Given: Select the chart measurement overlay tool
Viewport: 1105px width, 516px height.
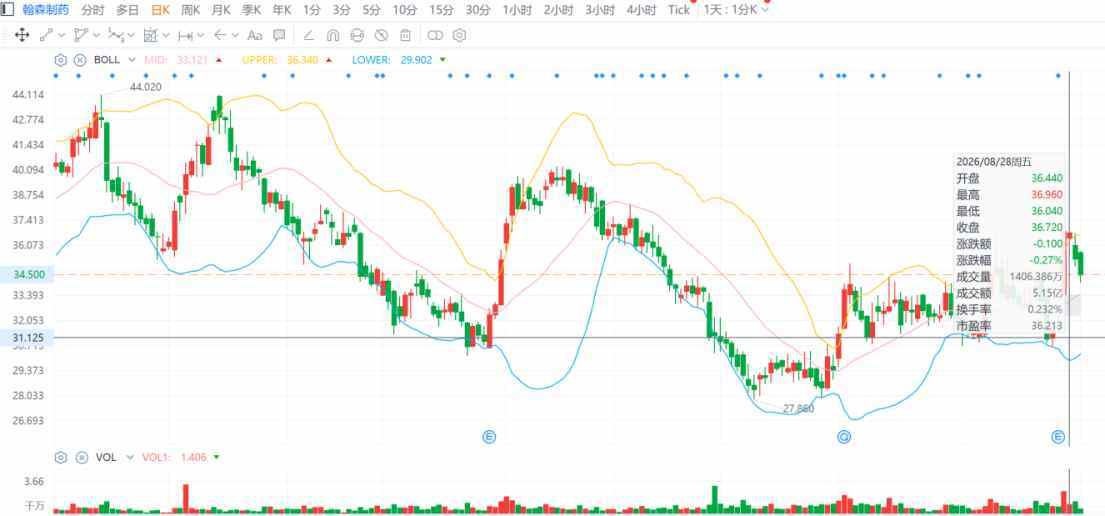Looking at the screenshot, I should (x=150, y=35).
